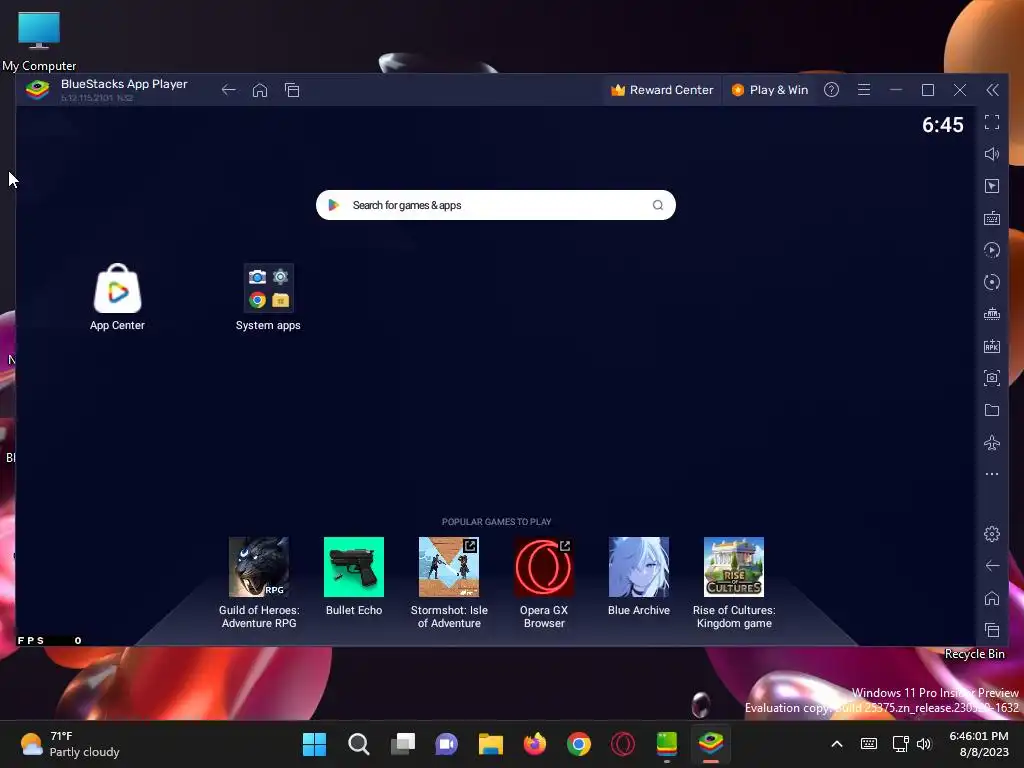
Task: Open game controls keyboard icon
Action: [x=992, y=218]
